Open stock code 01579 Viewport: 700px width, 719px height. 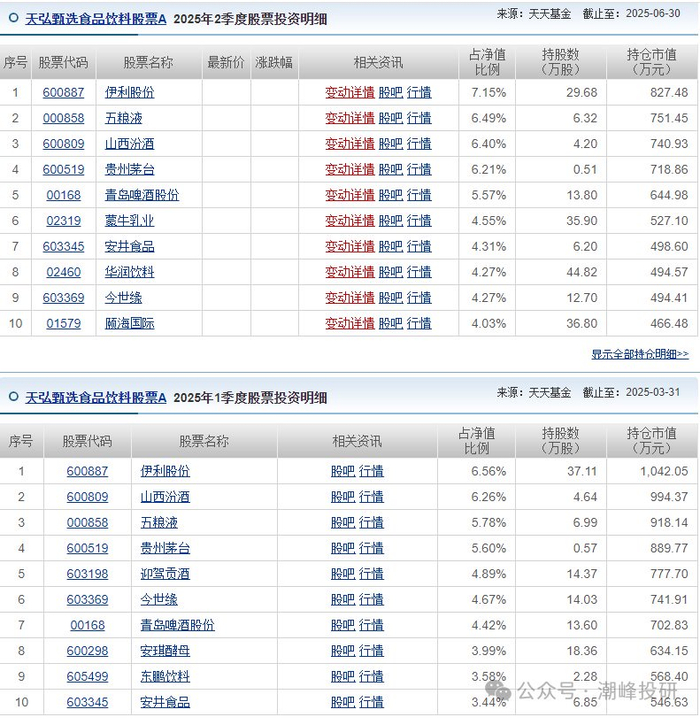coord(63,324)
